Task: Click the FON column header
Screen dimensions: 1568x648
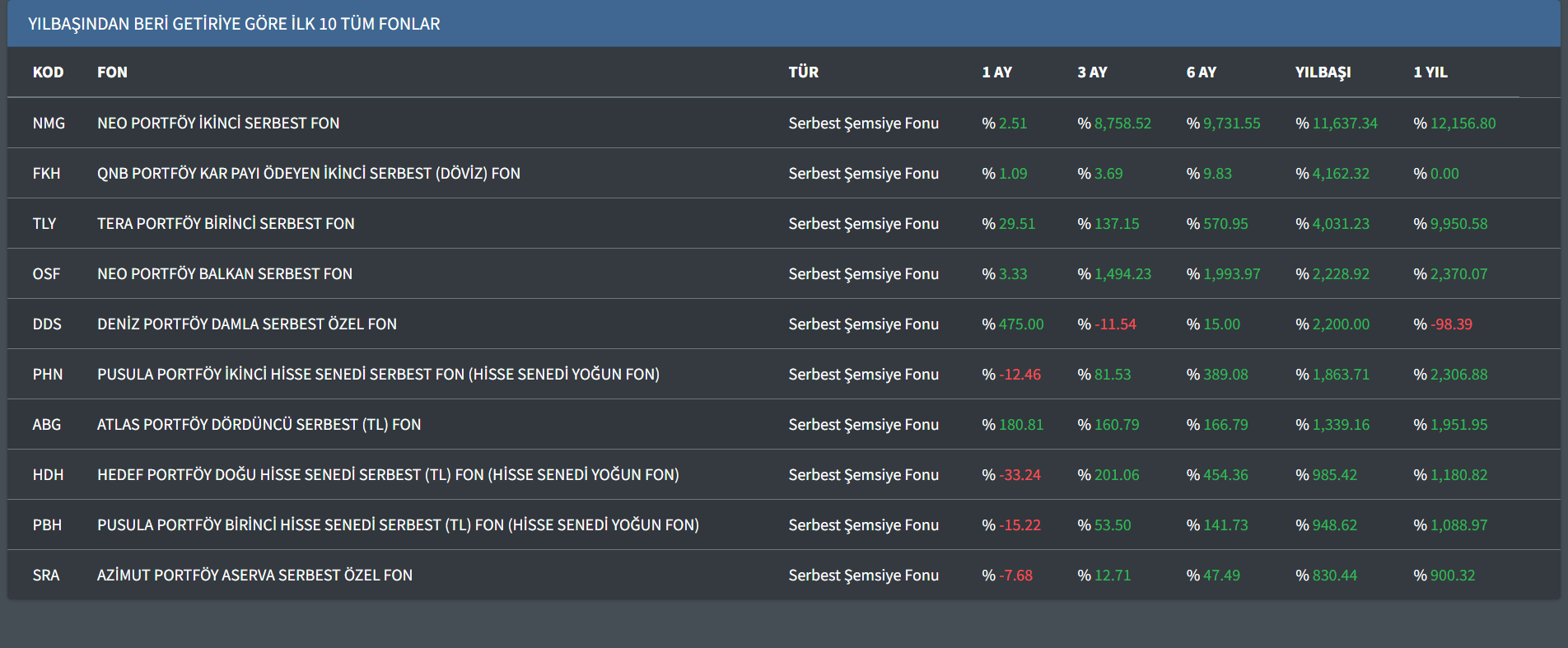Action: click(112, 72)
